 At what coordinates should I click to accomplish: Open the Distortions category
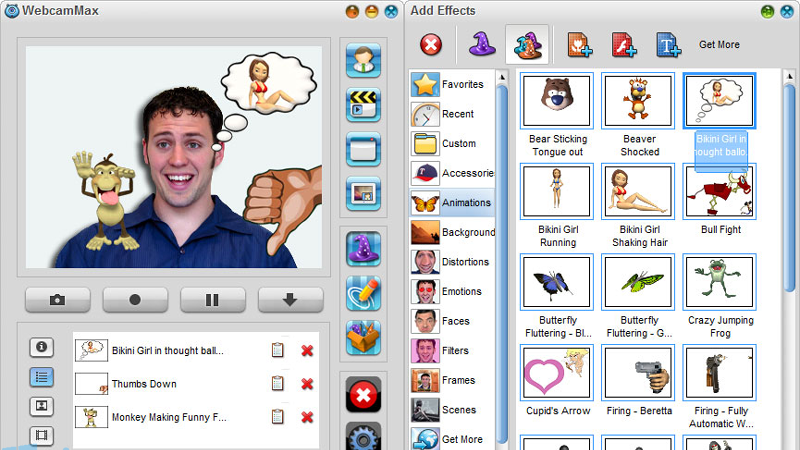[x=452, y=262]
